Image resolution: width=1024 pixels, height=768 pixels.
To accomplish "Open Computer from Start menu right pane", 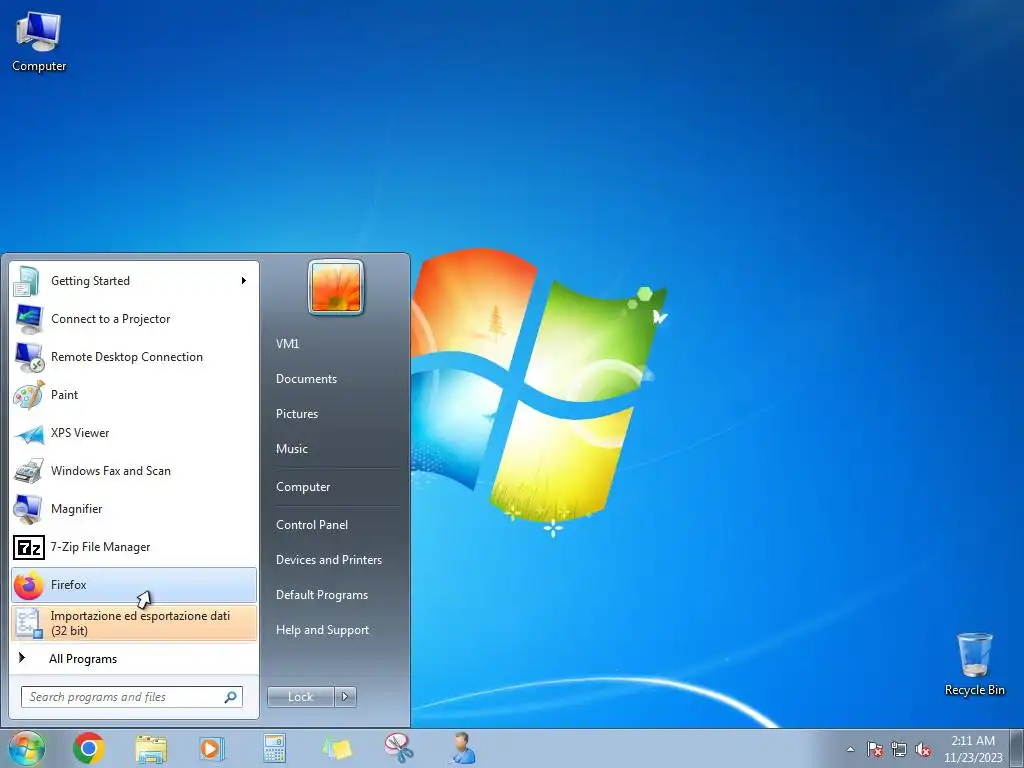I will click(303, 487).
